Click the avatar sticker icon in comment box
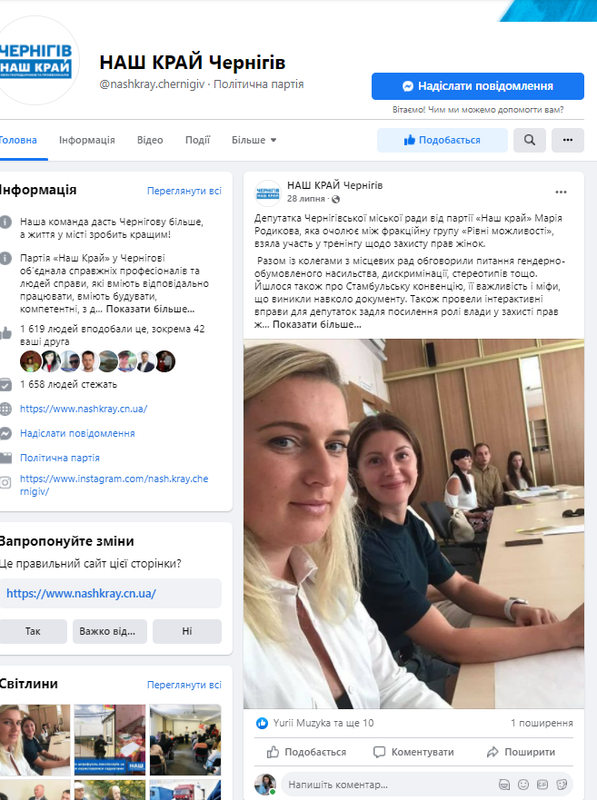 504,784
